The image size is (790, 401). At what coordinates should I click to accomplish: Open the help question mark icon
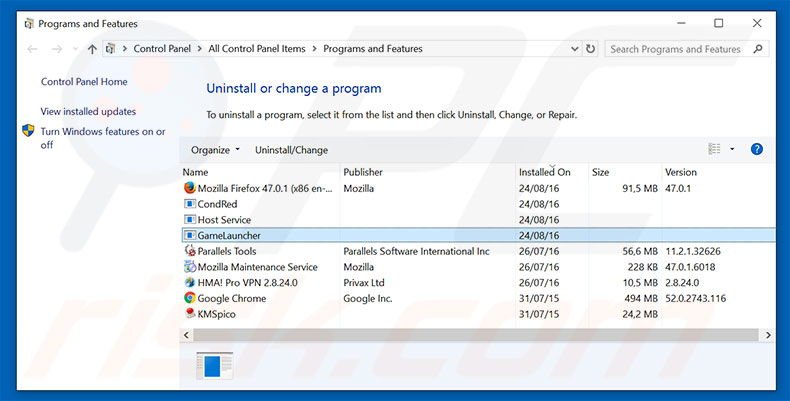(x=756, y=149)
